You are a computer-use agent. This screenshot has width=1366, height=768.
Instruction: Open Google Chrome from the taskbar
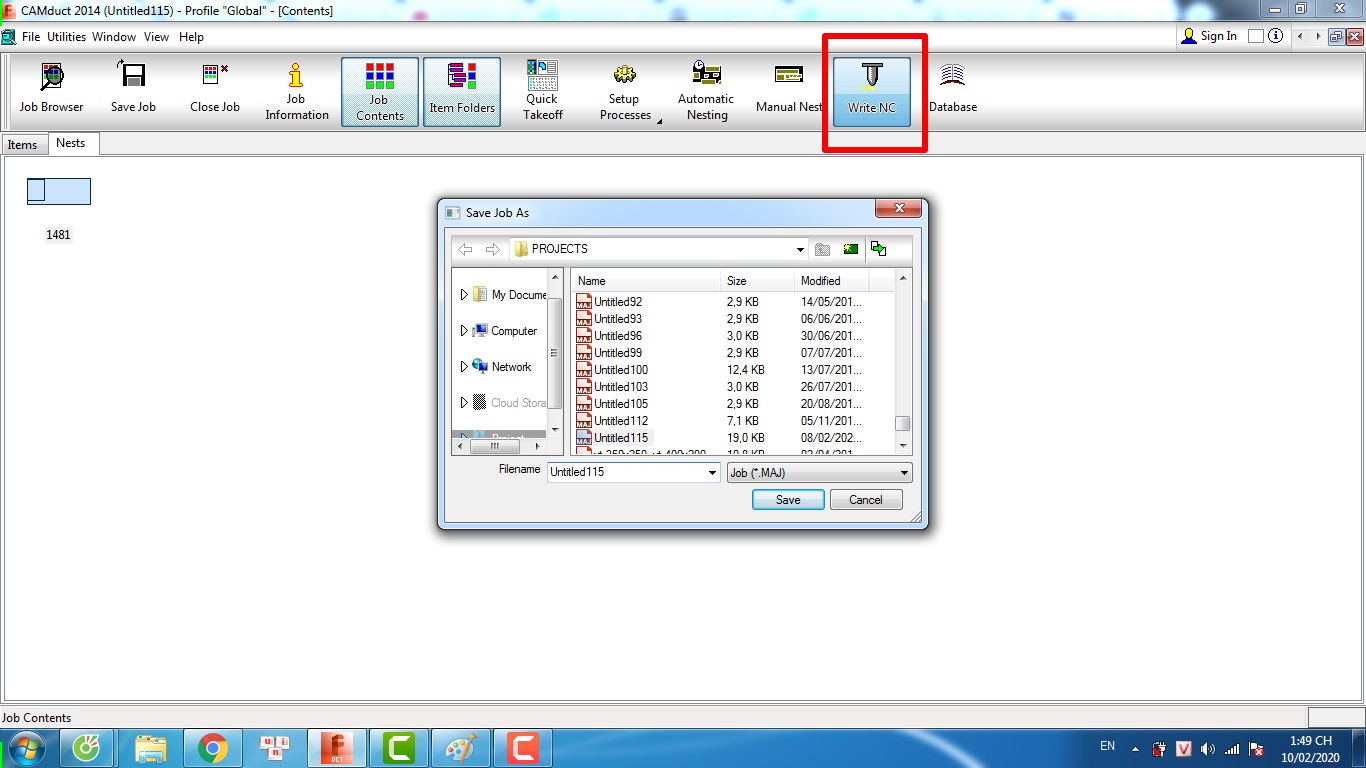(x=212, y=748)
